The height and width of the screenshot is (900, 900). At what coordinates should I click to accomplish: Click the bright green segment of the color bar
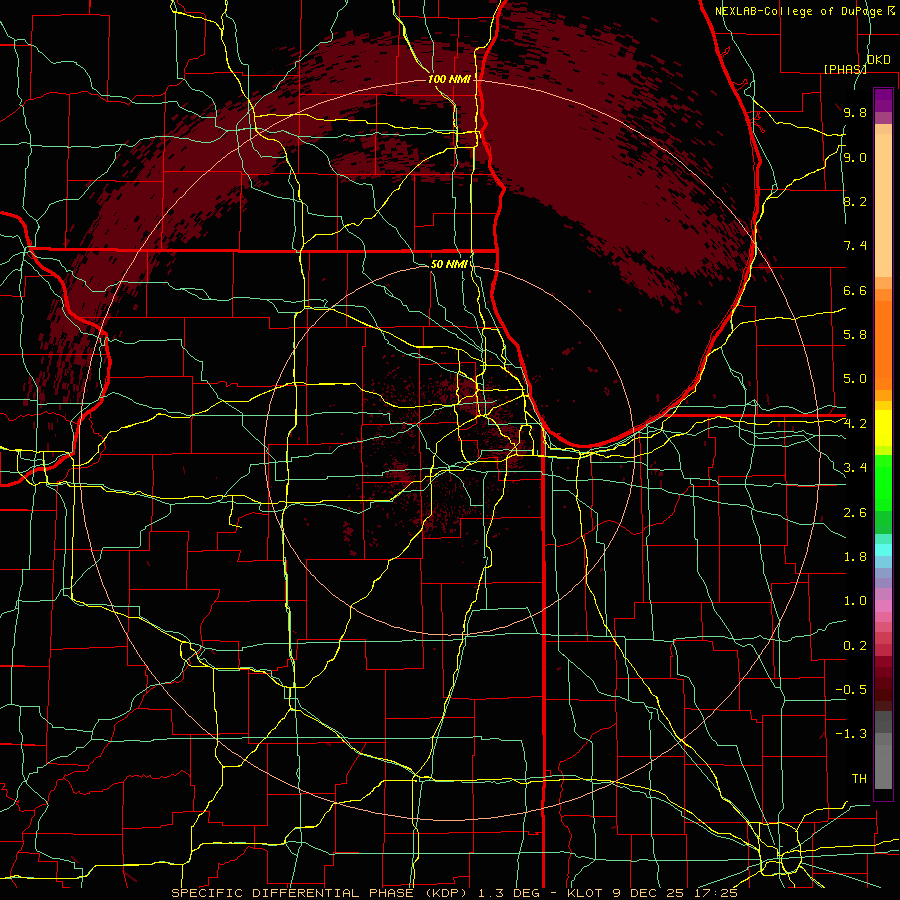point(883,481)
